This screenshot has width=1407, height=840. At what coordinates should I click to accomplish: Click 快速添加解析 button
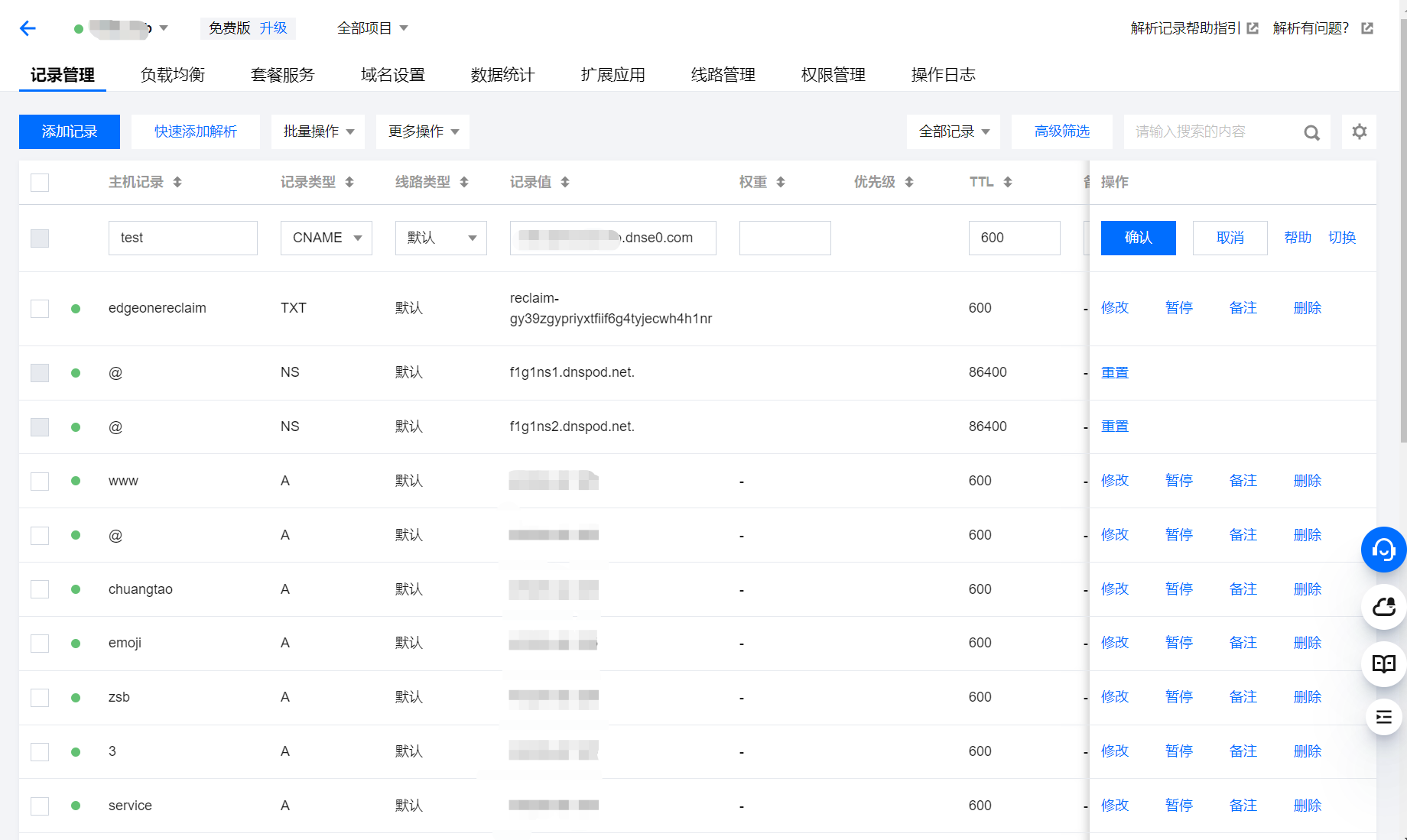click(196, 131)
